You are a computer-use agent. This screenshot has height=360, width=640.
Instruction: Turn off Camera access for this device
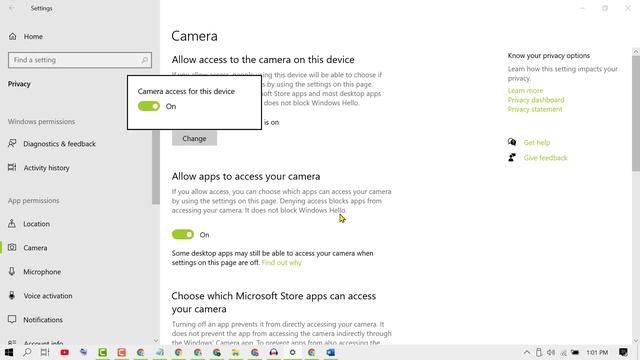149,106
